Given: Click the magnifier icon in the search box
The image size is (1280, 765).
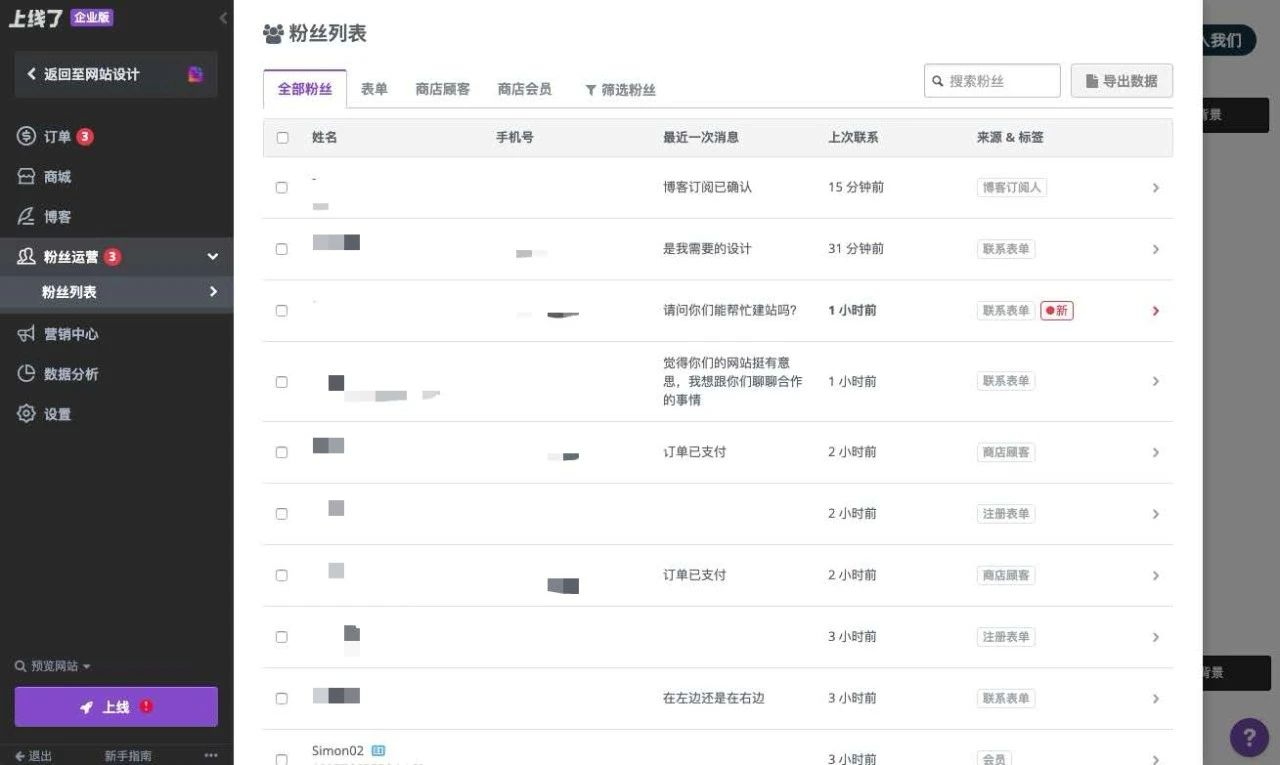Looking at the screenshot, I should 938,81.
